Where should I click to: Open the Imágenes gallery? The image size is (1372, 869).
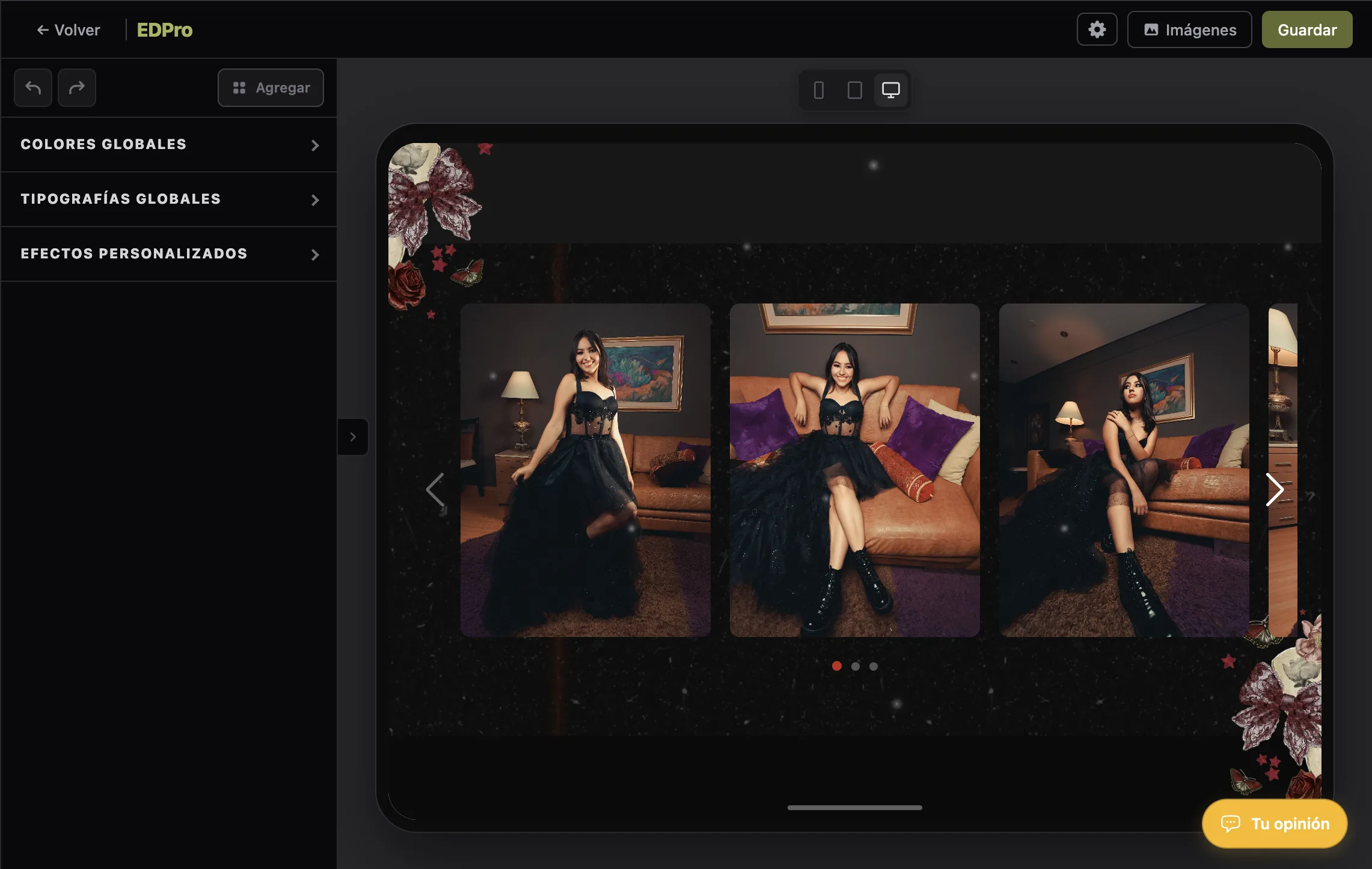[1190, 29]
